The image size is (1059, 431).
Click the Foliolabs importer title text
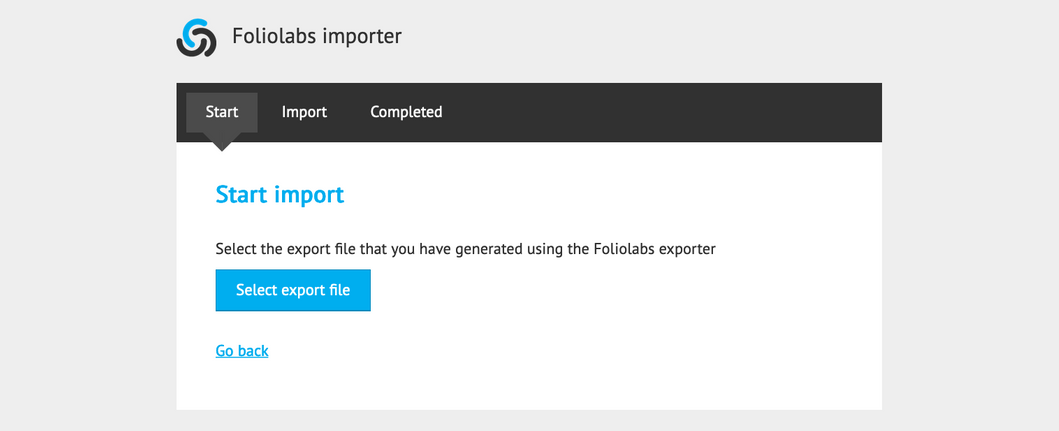pos(317,36)
